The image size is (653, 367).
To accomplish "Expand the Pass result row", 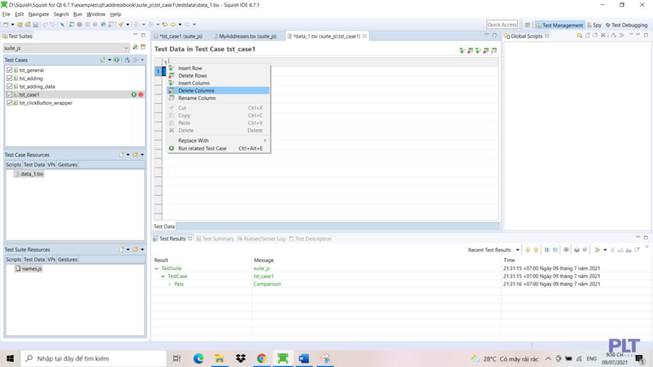I will [169, 284].
